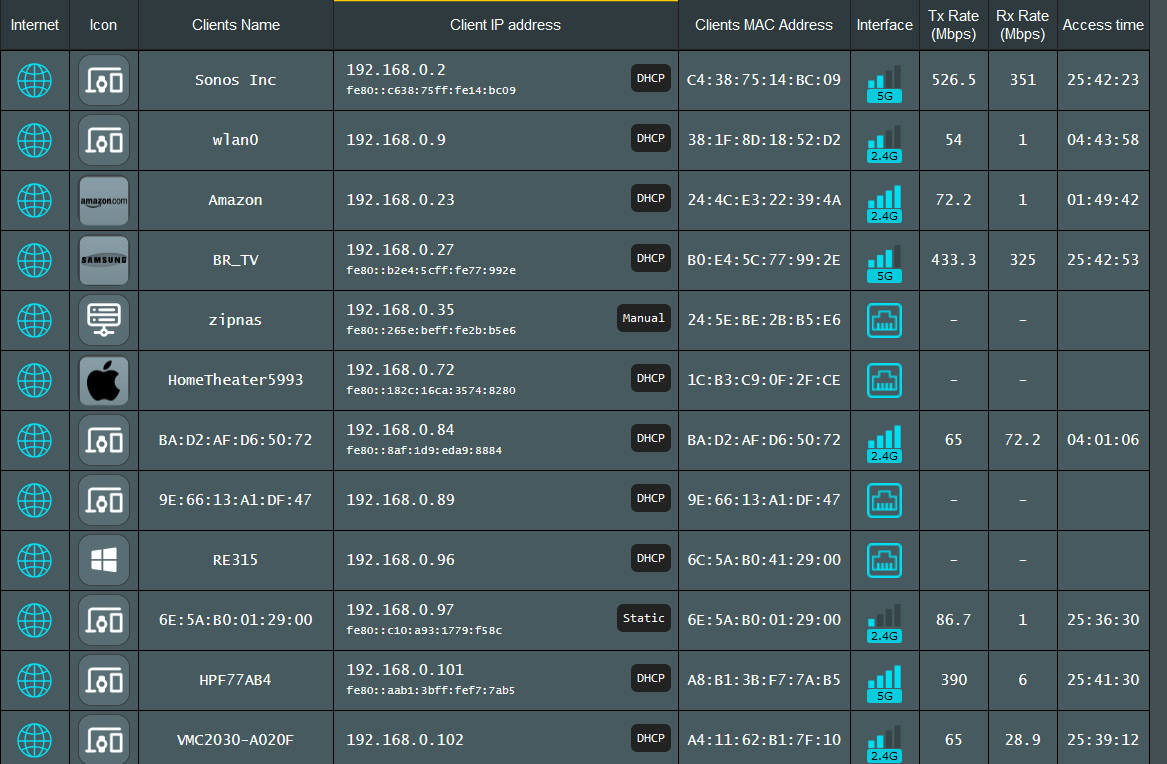Sort by Client IP address column header
1167x764 pixels.
pyautogui.click(x=505, y=25)
